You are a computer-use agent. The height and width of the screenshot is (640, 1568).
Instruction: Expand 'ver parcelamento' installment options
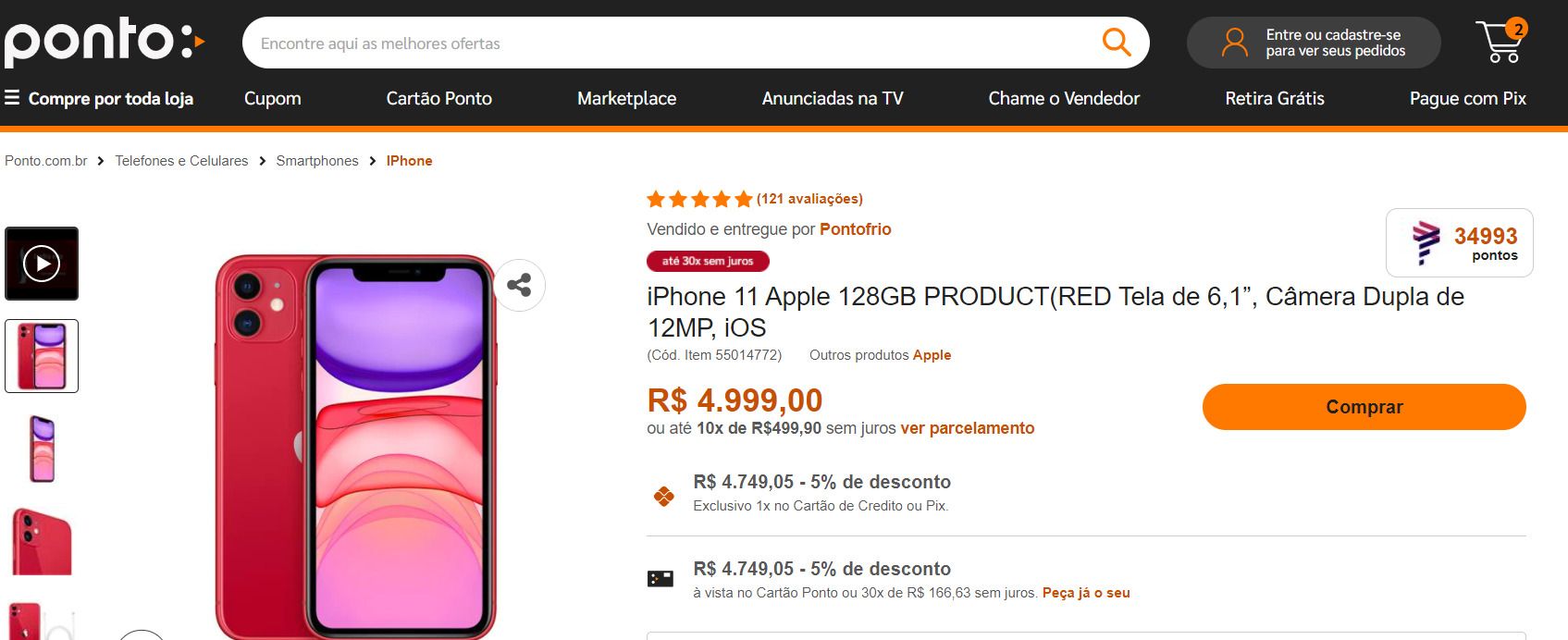point(968,428)
